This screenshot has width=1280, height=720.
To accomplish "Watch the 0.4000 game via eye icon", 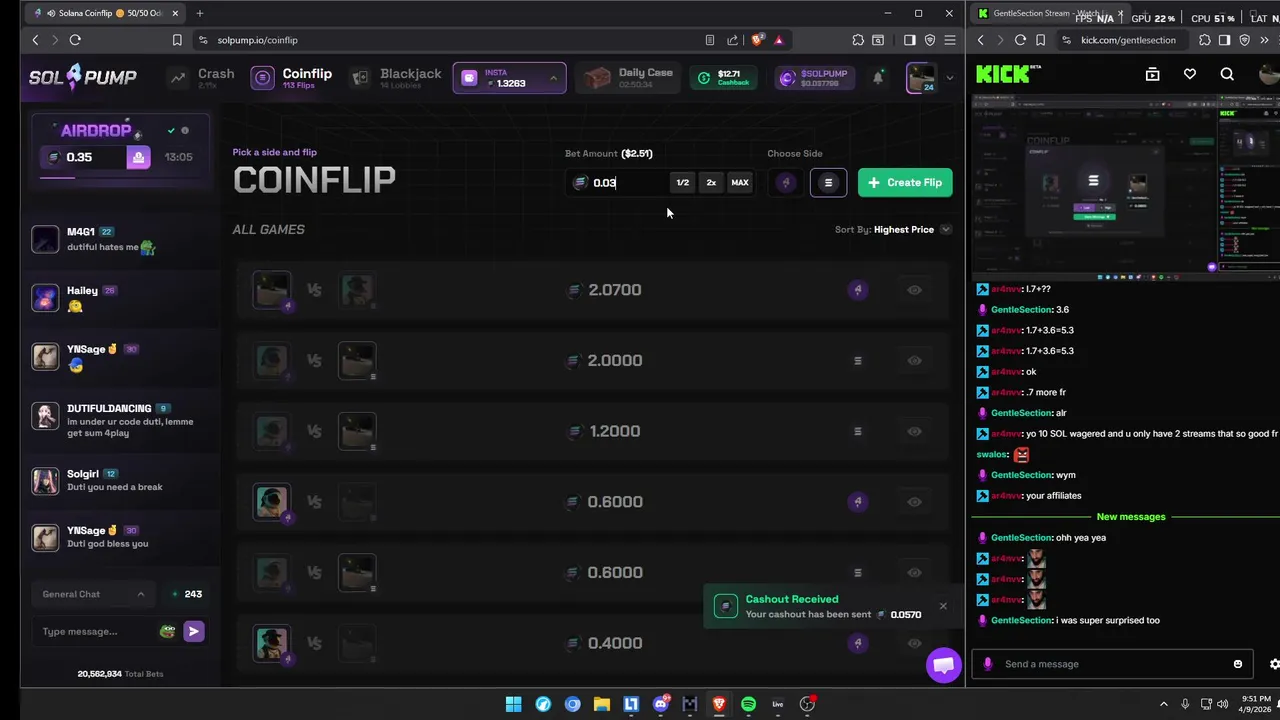I will pyautogui.click(x=914, y=643).
